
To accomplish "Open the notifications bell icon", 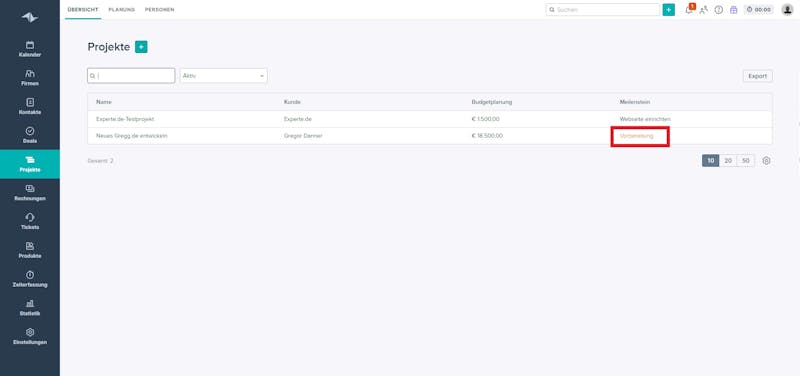I will click(689, 10).
